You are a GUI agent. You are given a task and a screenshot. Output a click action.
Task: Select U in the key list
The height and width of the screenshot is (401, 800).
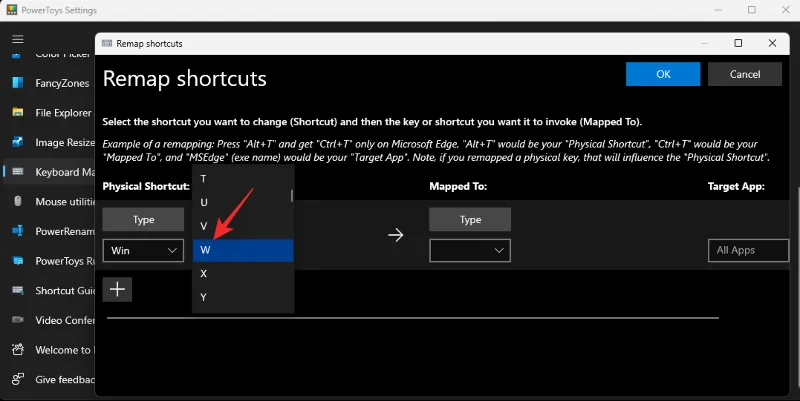[243, 203]
